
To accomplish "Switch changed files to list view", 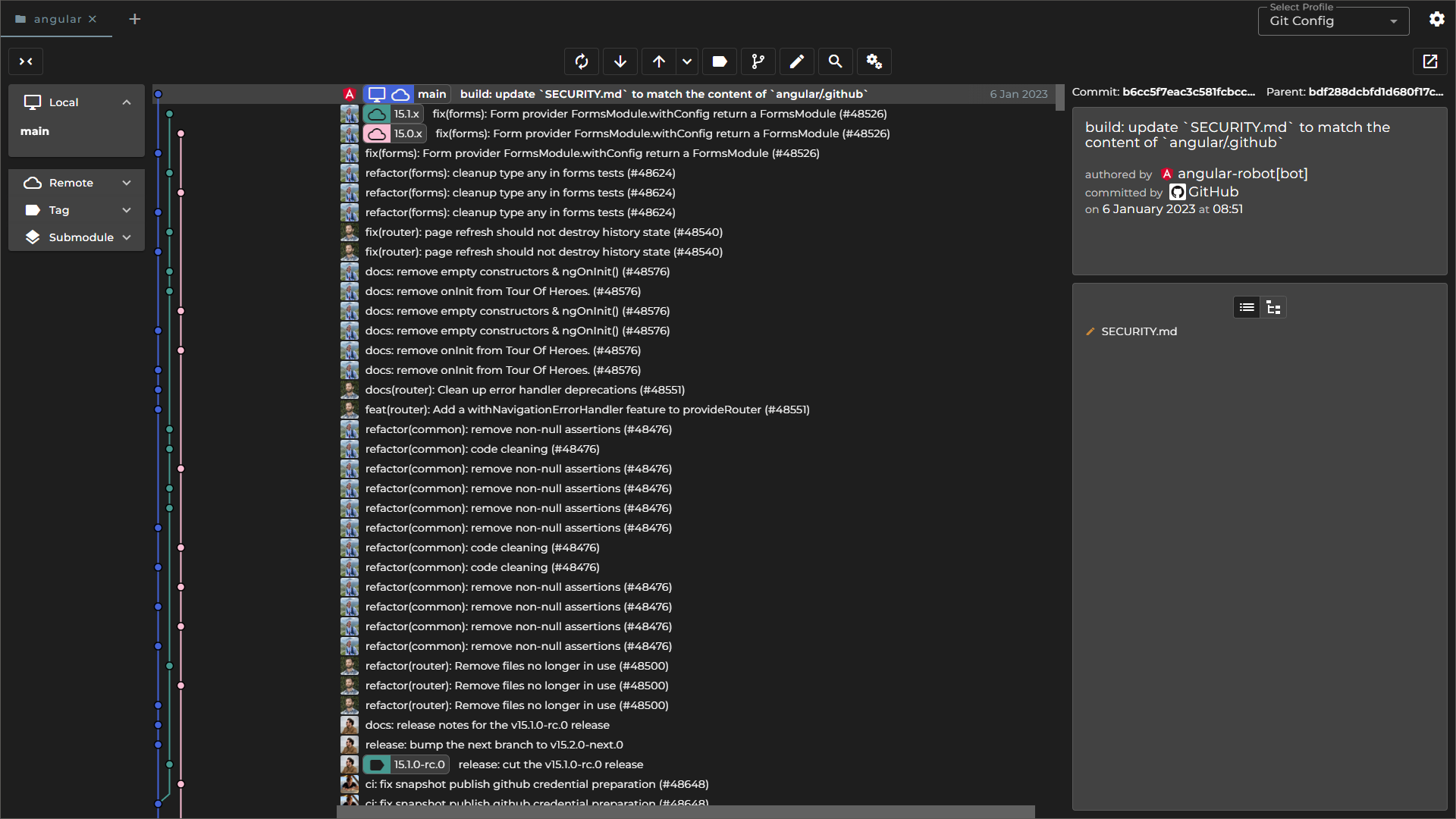I will (1247, 307).
